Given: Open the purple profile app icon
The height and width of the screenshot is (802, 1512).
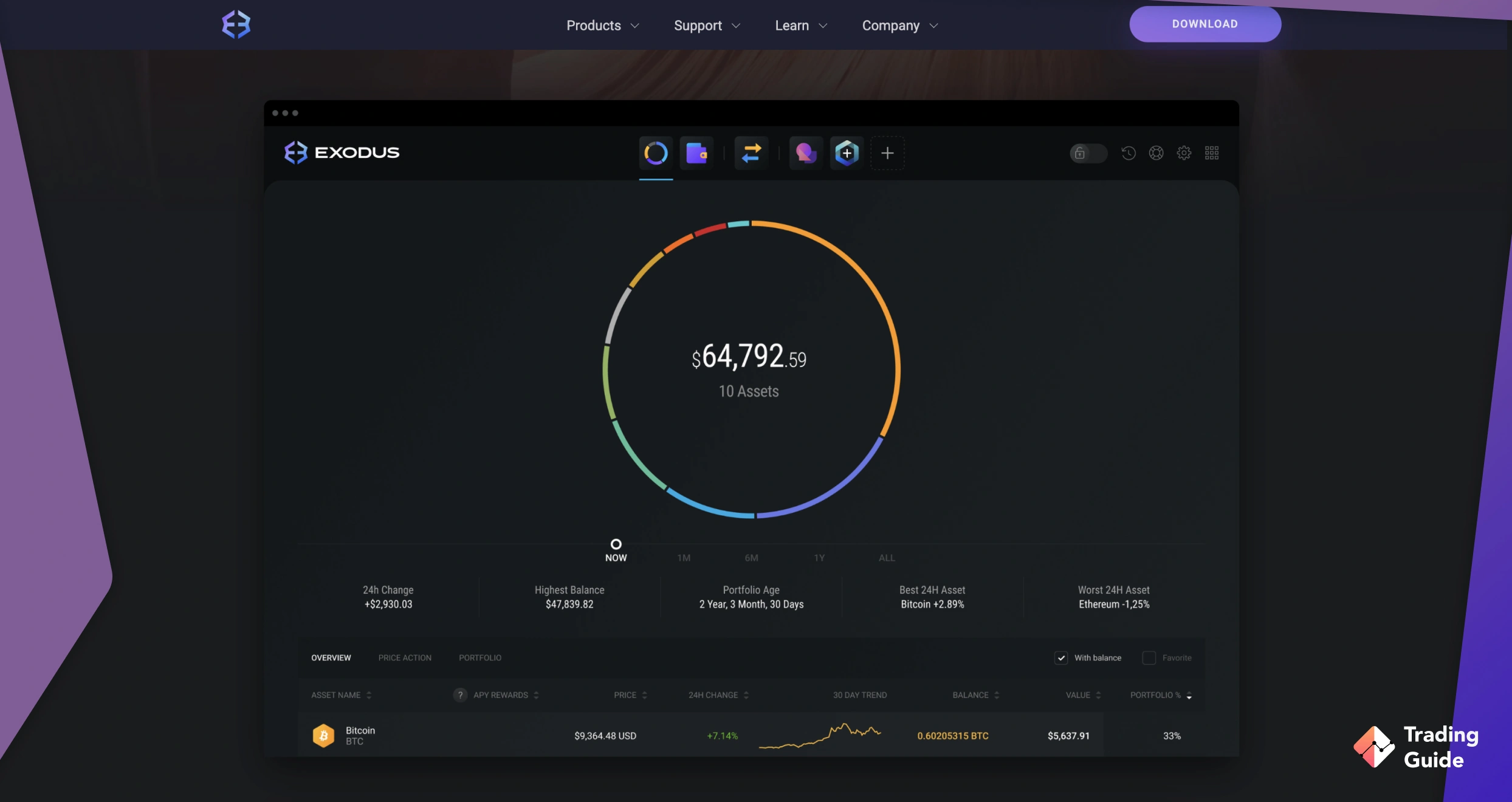Looking at the screenshot, I should [806, 153].
